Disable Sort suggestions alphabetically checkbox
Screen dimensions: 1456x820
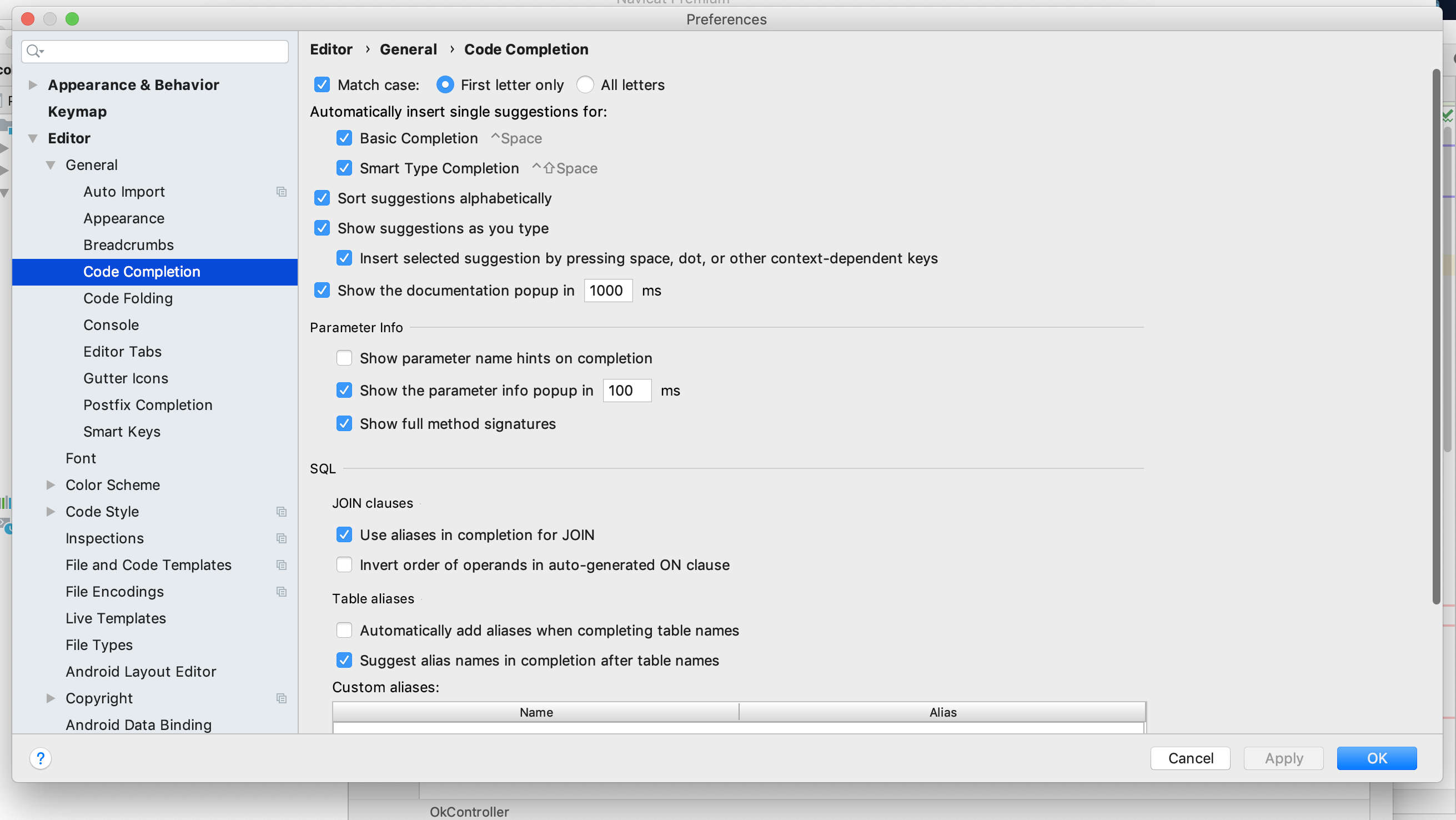[322, 198]
